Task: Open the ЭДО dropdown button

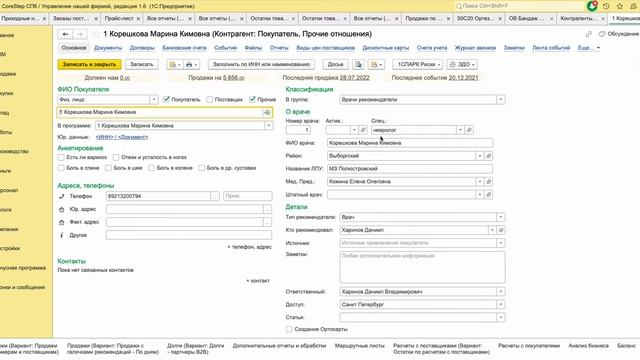Action: pyautogui.click(x=462, y=64)
